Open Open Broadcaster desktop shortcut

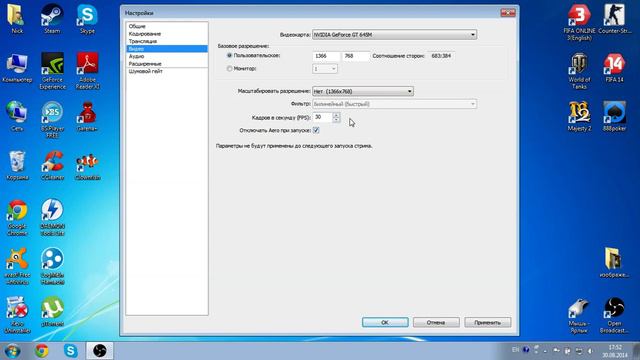[614, 315]
